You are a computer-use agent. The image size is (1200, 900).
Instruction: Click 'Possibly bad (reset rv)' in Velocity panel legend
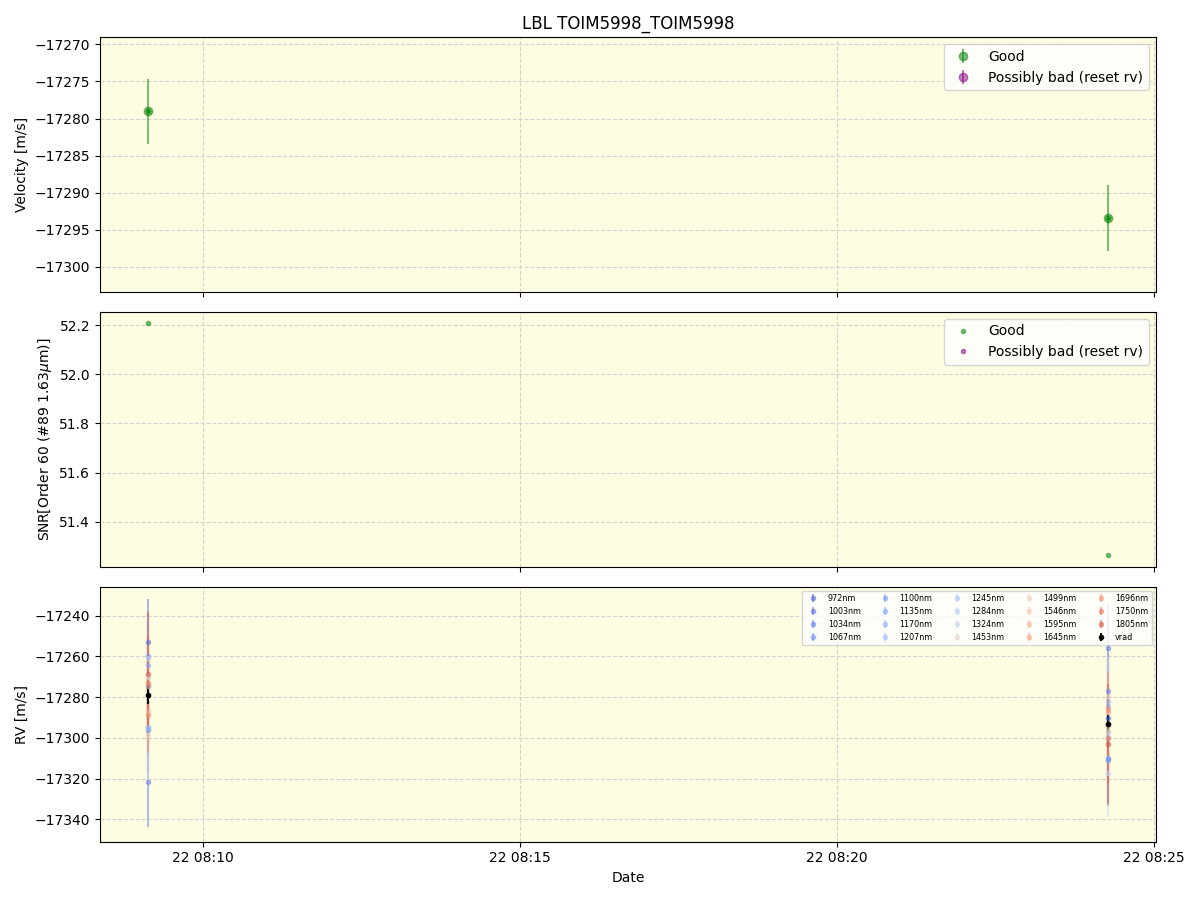pos(1065,77)
